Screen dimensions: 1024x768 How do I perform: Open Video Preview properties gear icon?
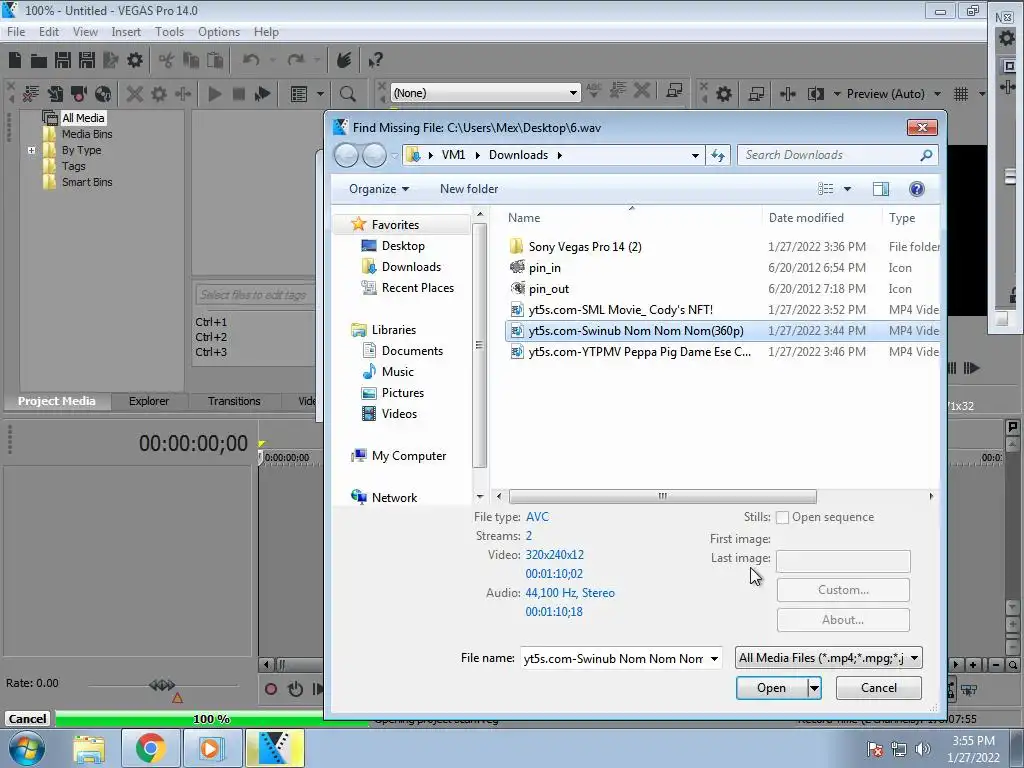(724, 94)
